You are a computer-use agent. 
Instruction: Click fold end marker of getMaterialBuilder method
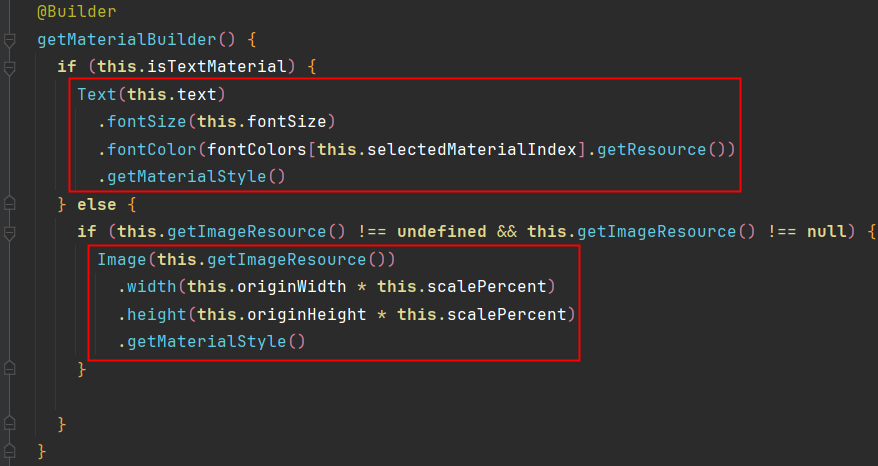[x=10, y=451]
